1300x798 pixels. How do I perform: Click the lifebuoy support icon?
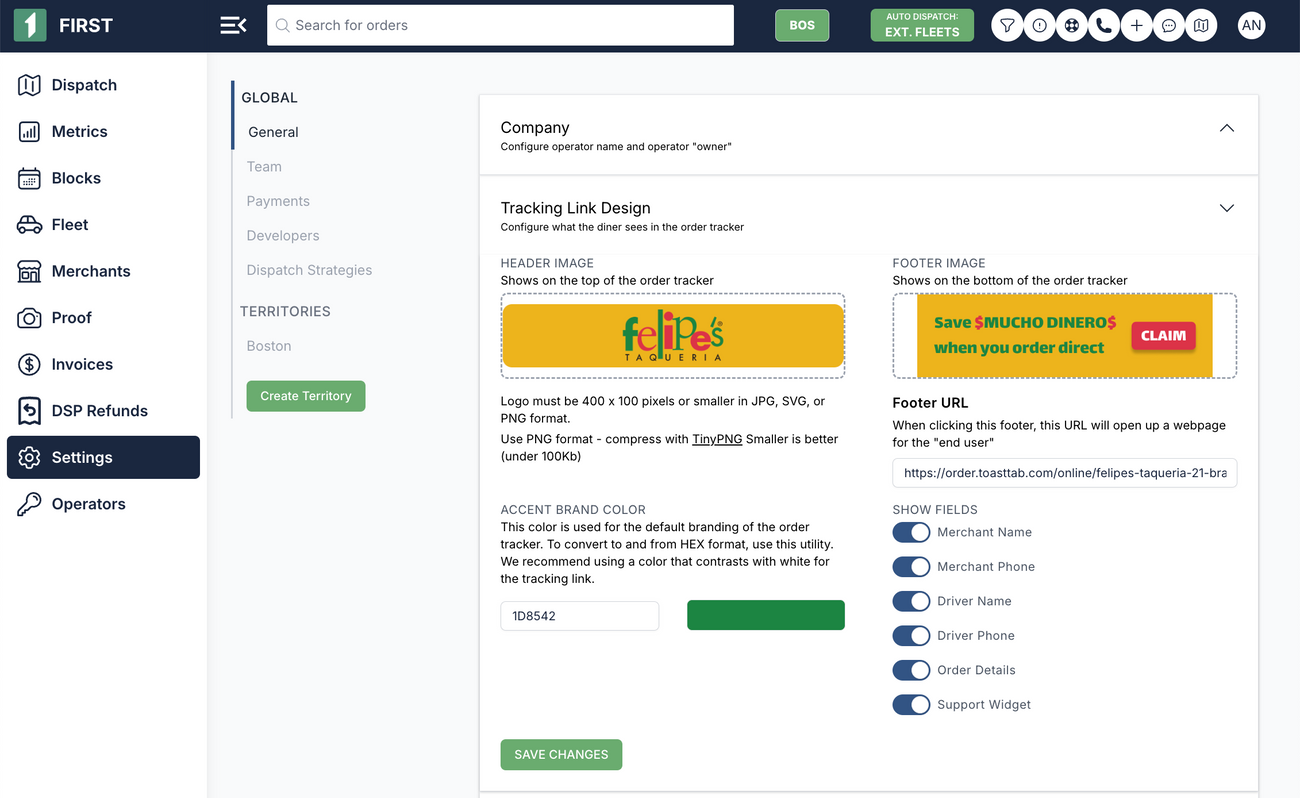[1072, 25]
